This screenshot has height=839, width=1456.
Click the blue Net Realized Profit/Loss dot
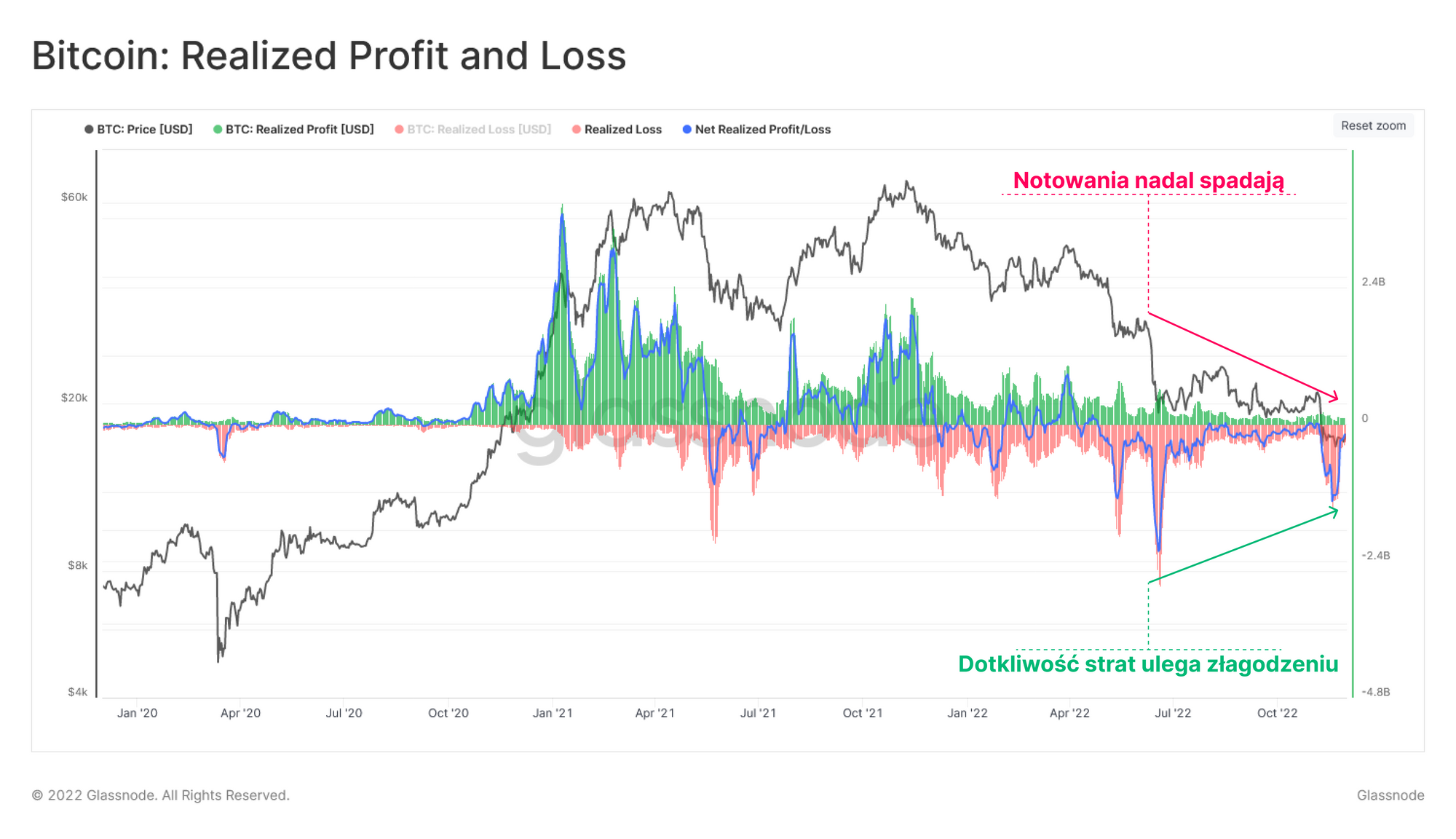[687, 129]
